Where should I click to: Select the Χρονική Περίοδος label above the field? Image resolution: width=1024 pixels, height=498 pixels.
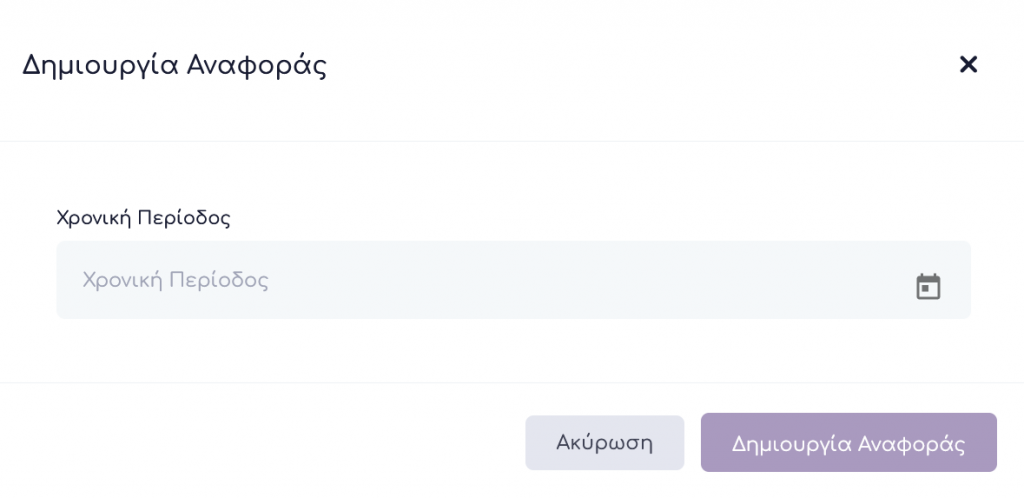[x=143, y=217]
